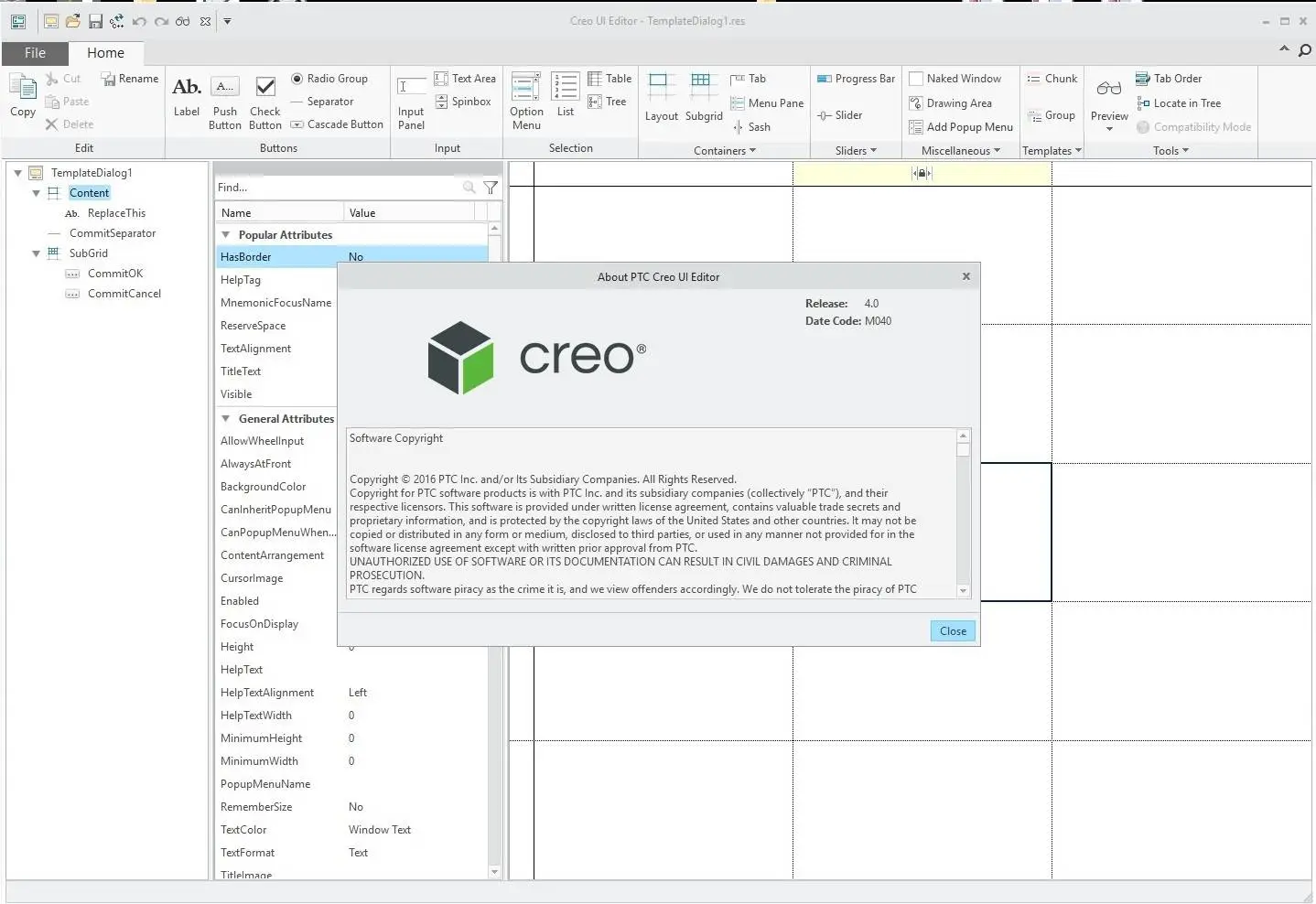The image size is (1316, 904).
Task: Insert a Radio Group component
Action: 329,79
